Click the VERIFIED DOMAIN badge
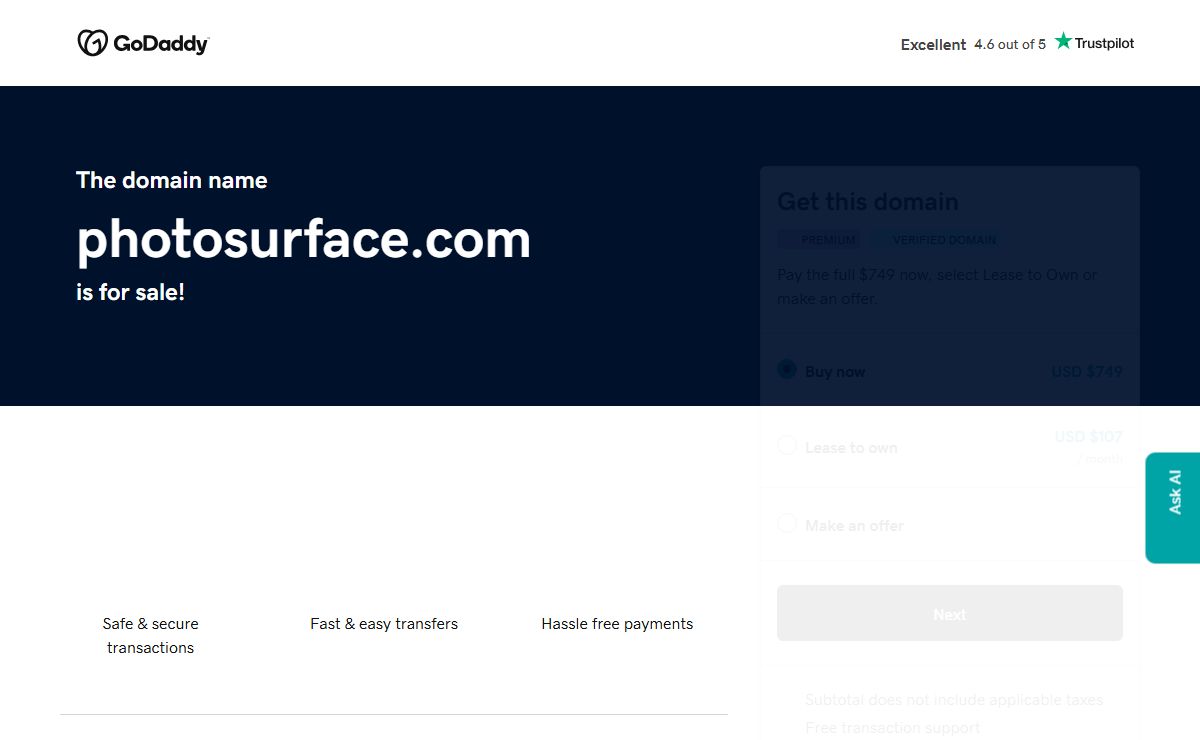This screenshot has width=1200, height=740. coord(936,240)
